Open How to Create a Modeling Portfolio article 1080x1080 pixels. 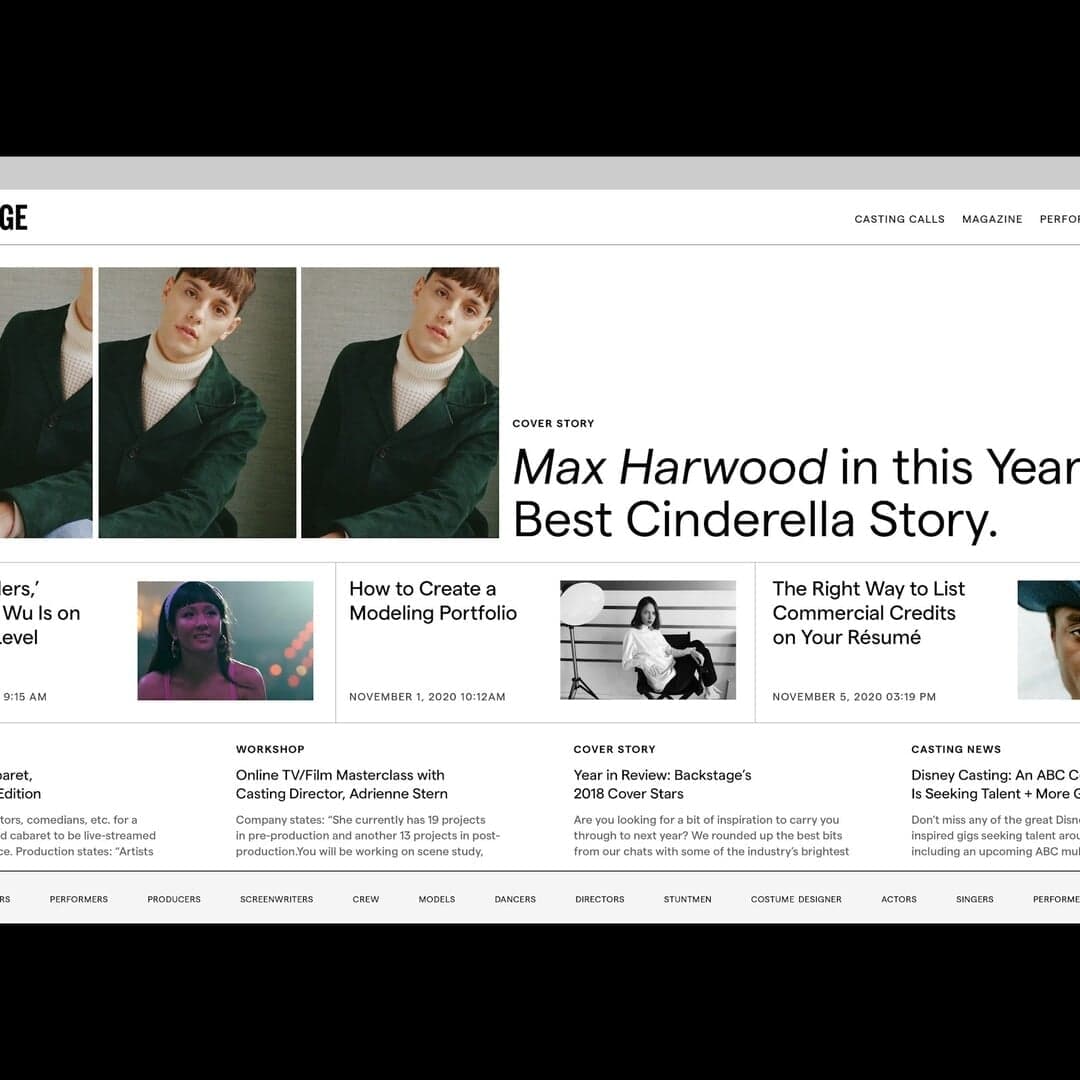tap(433, 601)
